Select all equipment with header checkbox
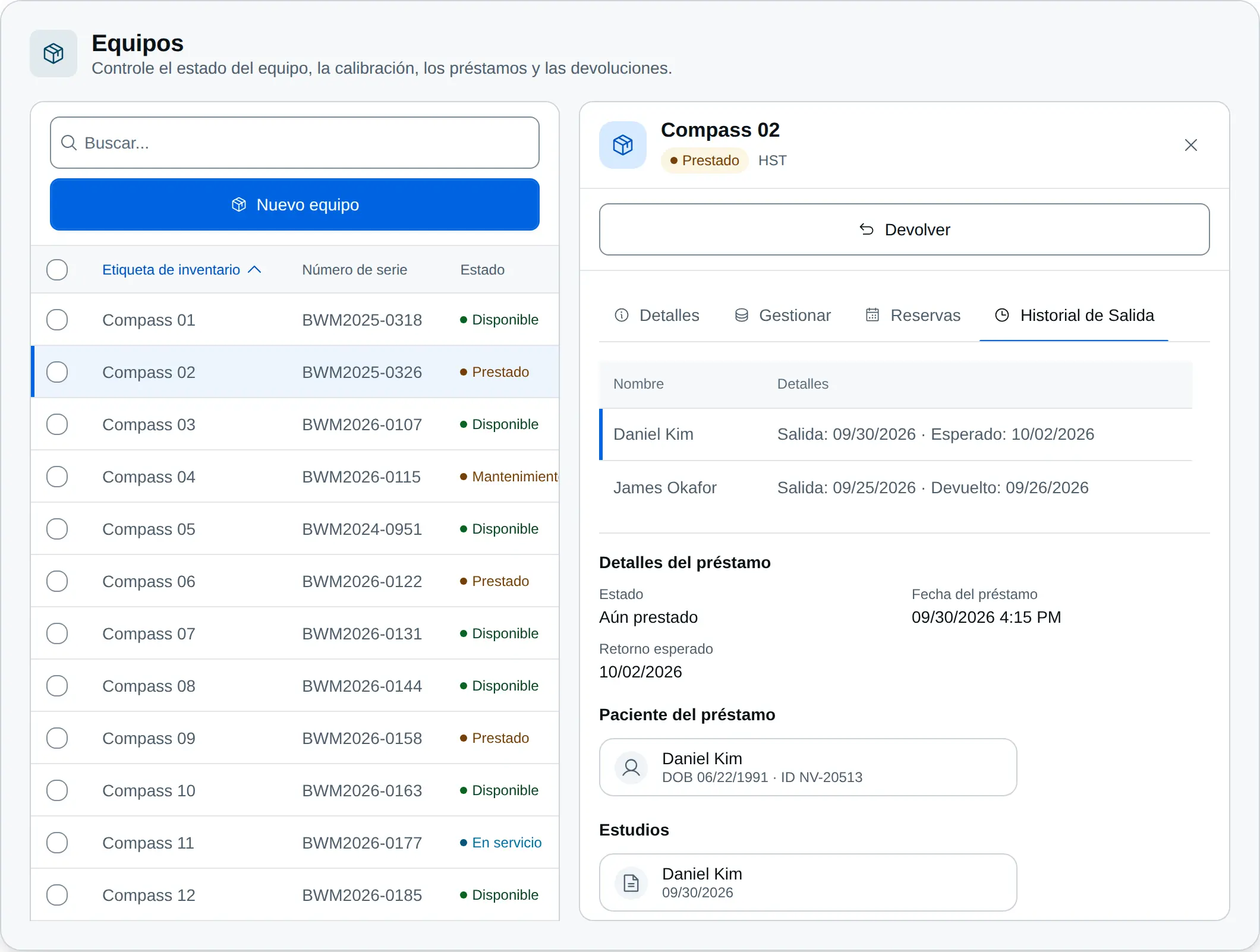The height and width of the screenshot is (952, 1260). [x=57, y=270]
